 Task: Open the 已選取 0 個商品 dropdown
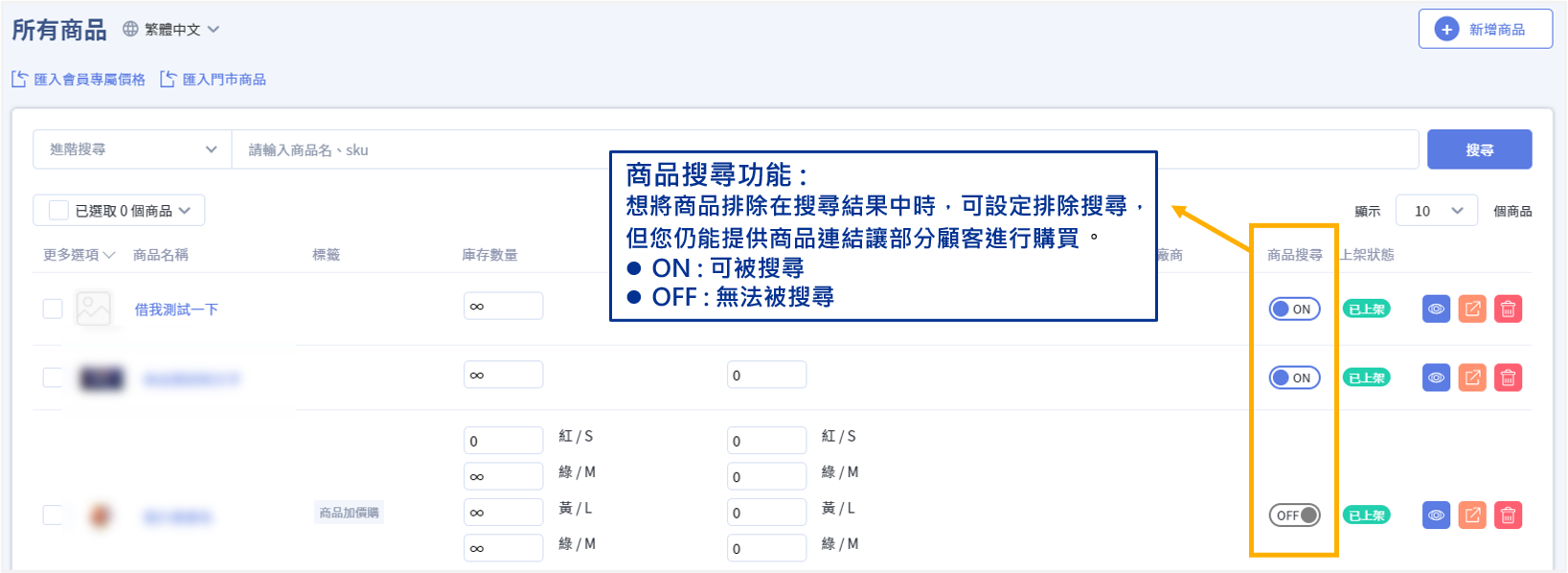(x=120, y=211)
